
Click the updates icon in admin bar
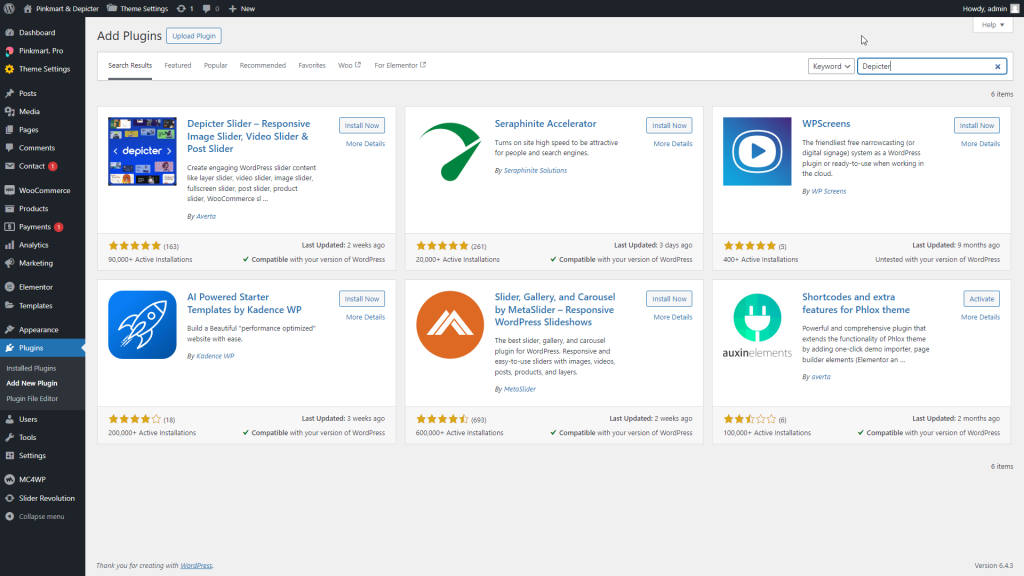point(181,8)
